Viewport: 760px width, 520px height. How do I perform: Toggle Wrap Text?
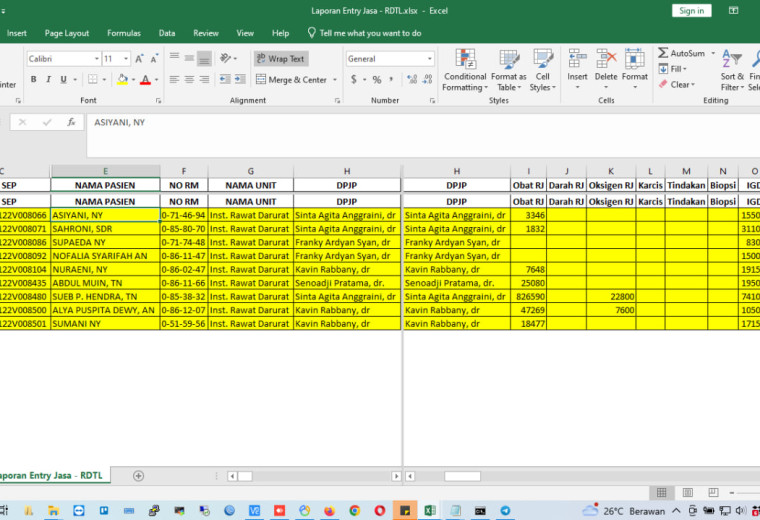[x=281, y=59]
